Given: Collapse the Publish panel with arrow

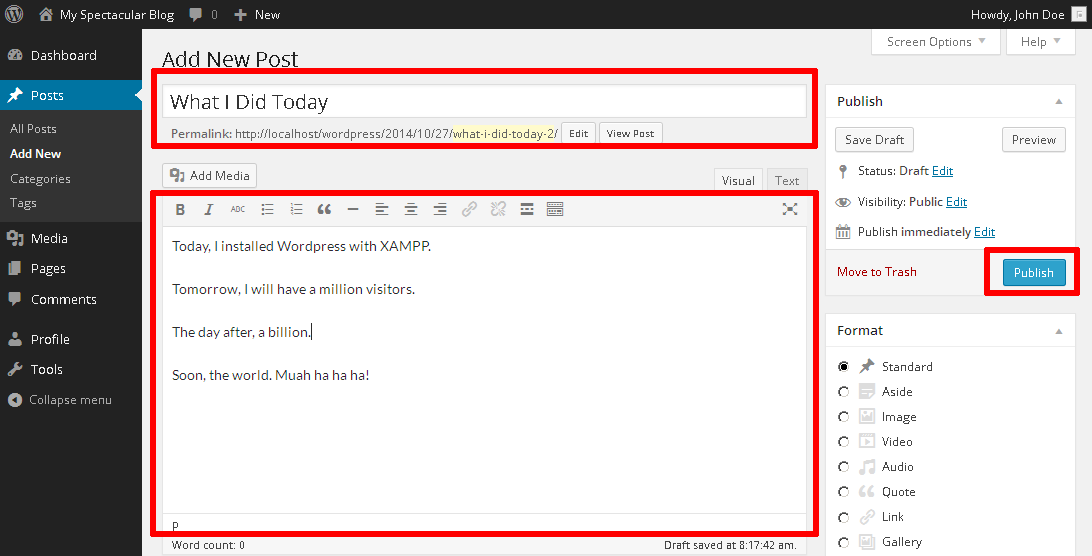Looking at the screenshot, I should 1058,102.
